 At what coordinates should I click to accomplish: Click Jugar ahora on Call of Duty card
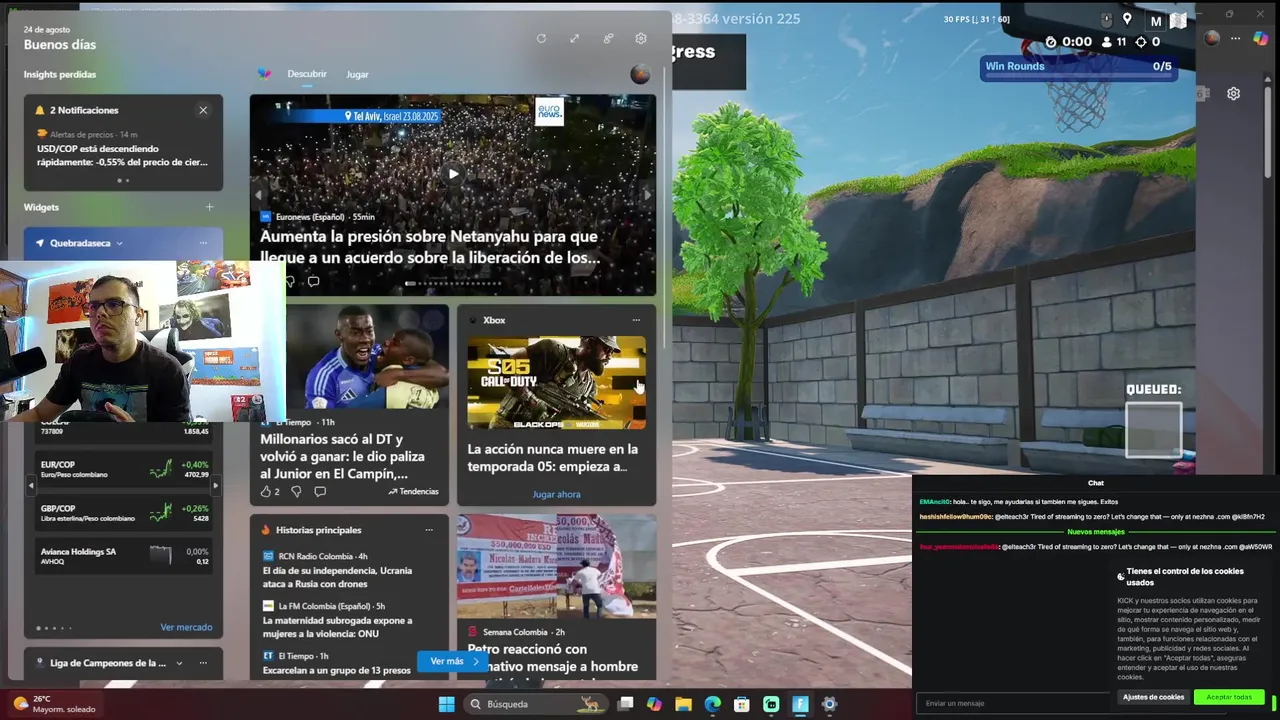click(x=556, y=494)
